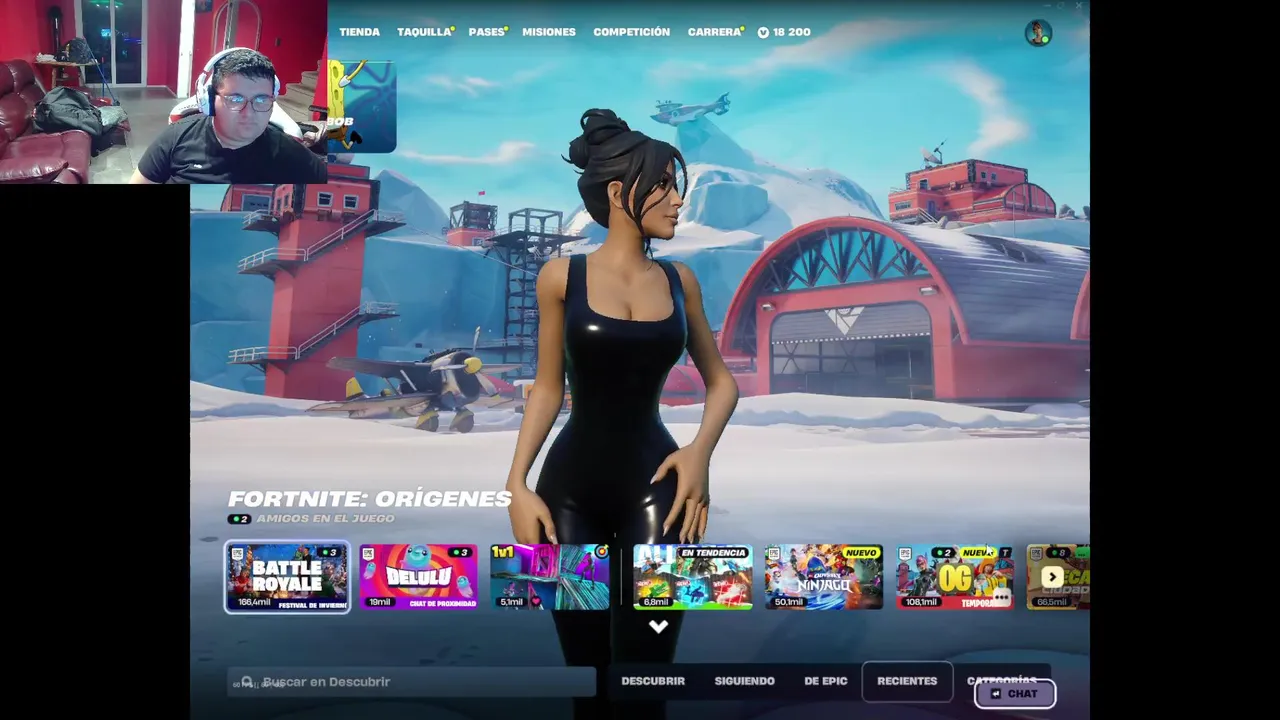Open the Pases tab
Screen dimensions: 1280x720
[x=487, y=32]
